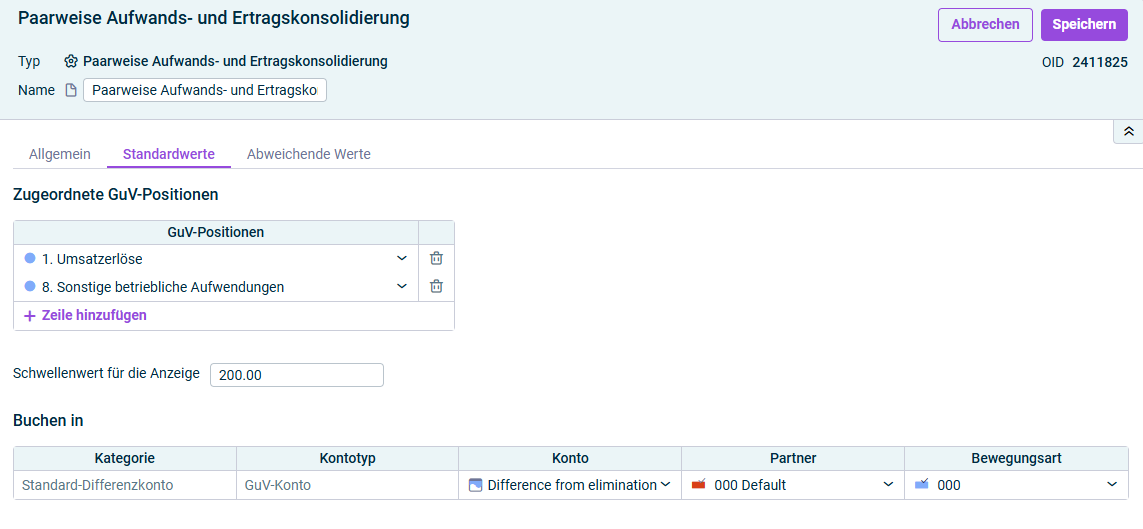Expand the 8. Sonstige betriebliche Aufwendungen dropdown
Screen dimensions: 1143x529
click(402, 286)
